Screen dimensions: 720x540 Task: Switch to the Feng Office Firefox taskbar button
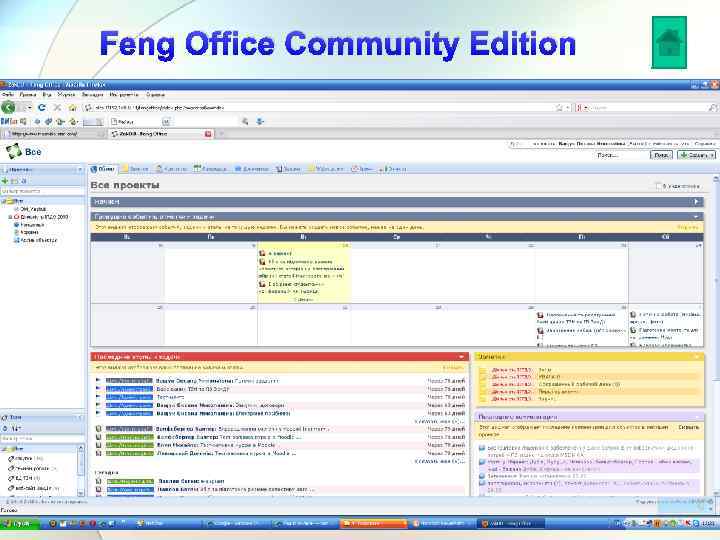coord(511,523)
